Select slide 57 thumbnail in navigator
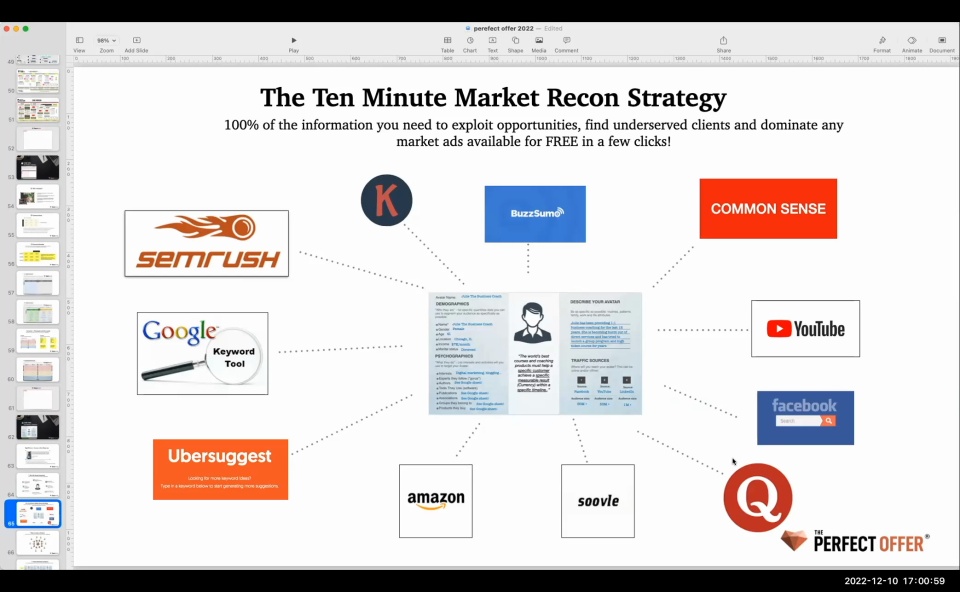The width and height of the screenshot is (960, 592). pos(38,283)
